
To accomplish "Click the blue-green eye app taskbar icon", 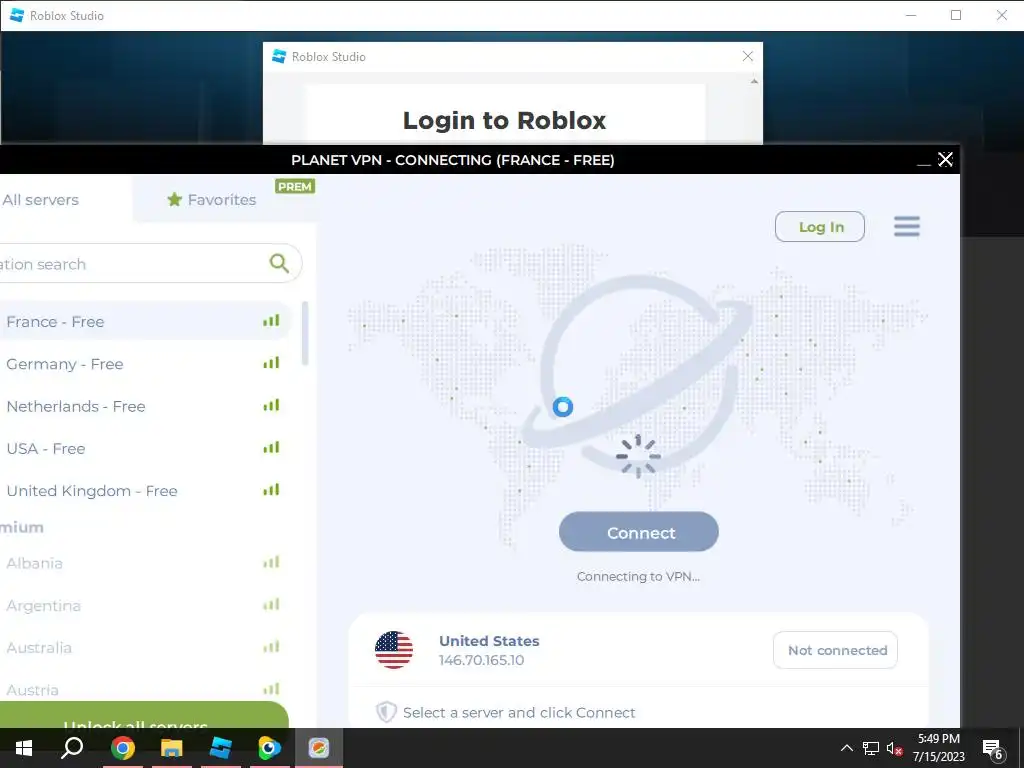I will point(269,748).
